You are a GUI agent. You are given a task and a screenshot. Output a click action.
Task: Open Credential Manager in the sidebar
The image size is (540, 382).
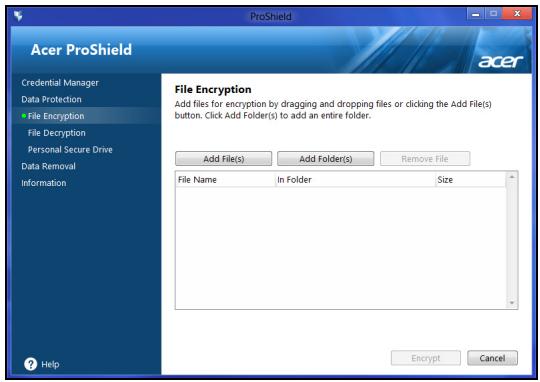60,83
